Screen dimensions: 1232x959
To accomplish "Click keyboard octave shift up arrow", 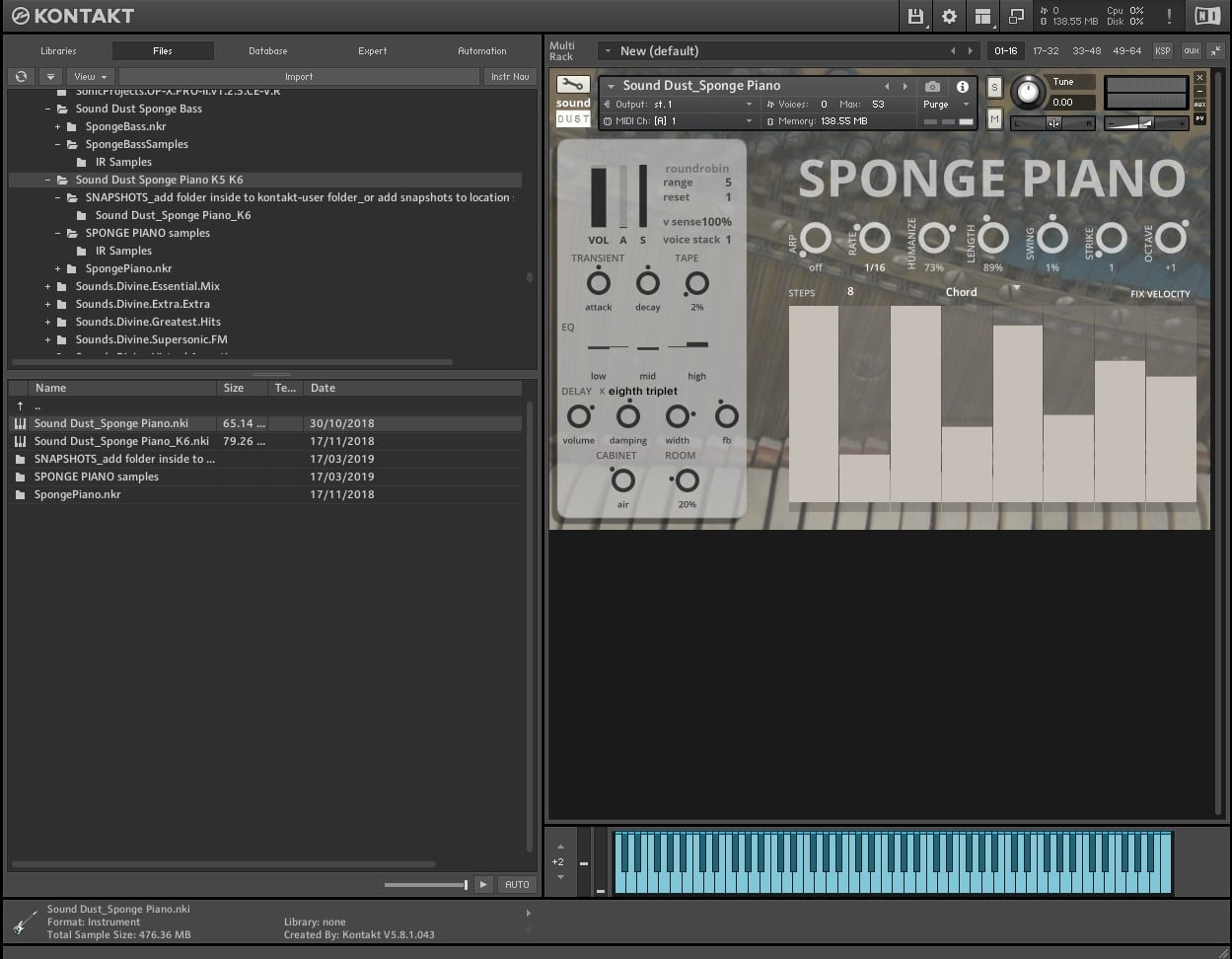I will [560, 847].
